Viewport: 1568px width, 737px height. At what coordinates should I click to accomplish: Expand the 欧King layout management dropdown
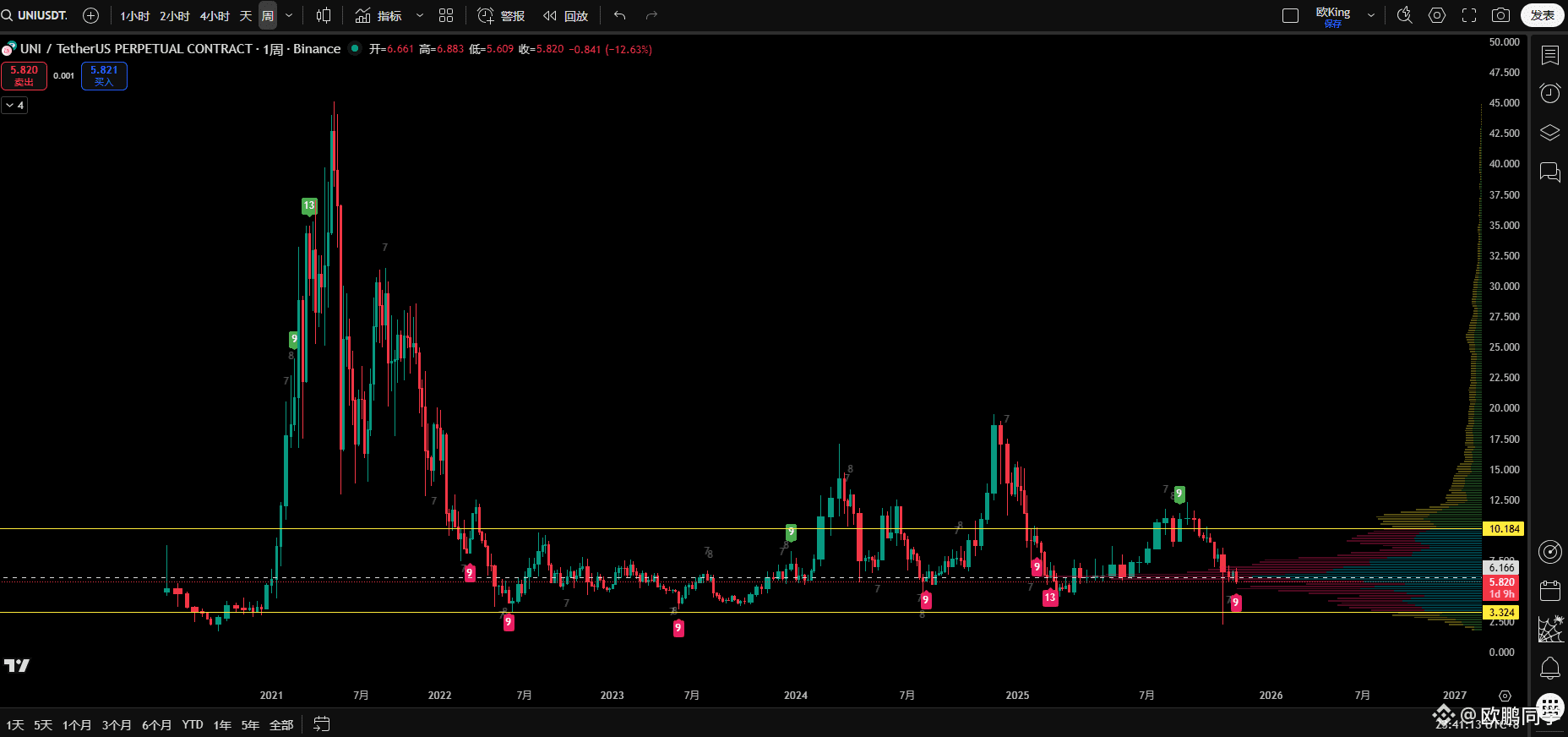click(x=1371, y=15)
